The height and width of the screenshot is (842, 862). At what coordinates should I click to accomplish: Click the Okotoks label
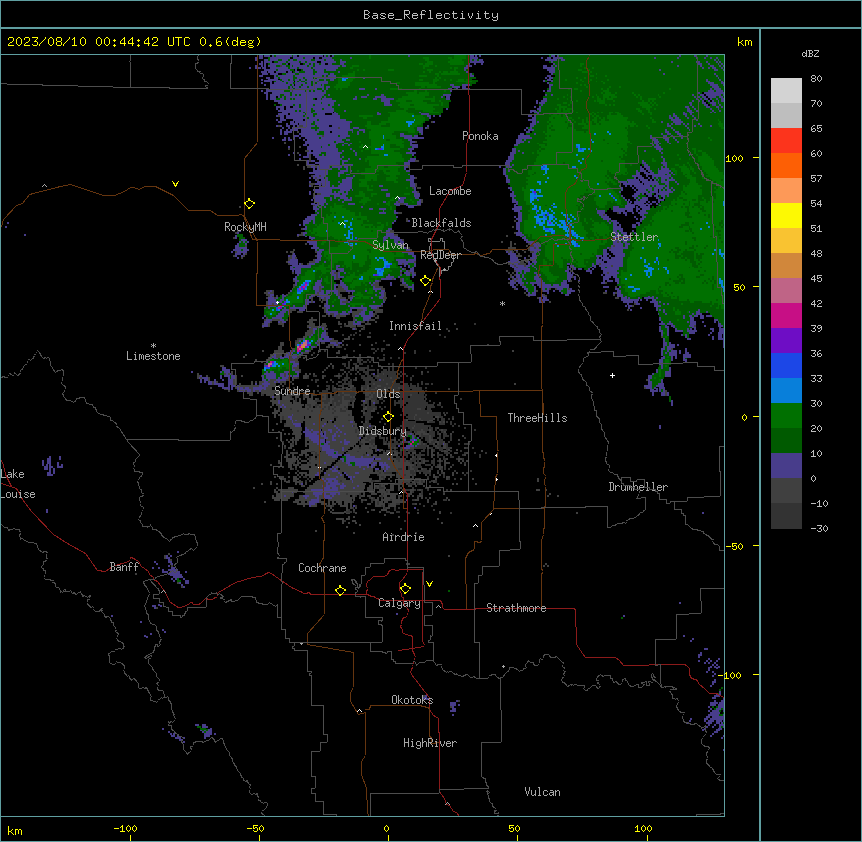pyautogui.click(x=412, y=700)
